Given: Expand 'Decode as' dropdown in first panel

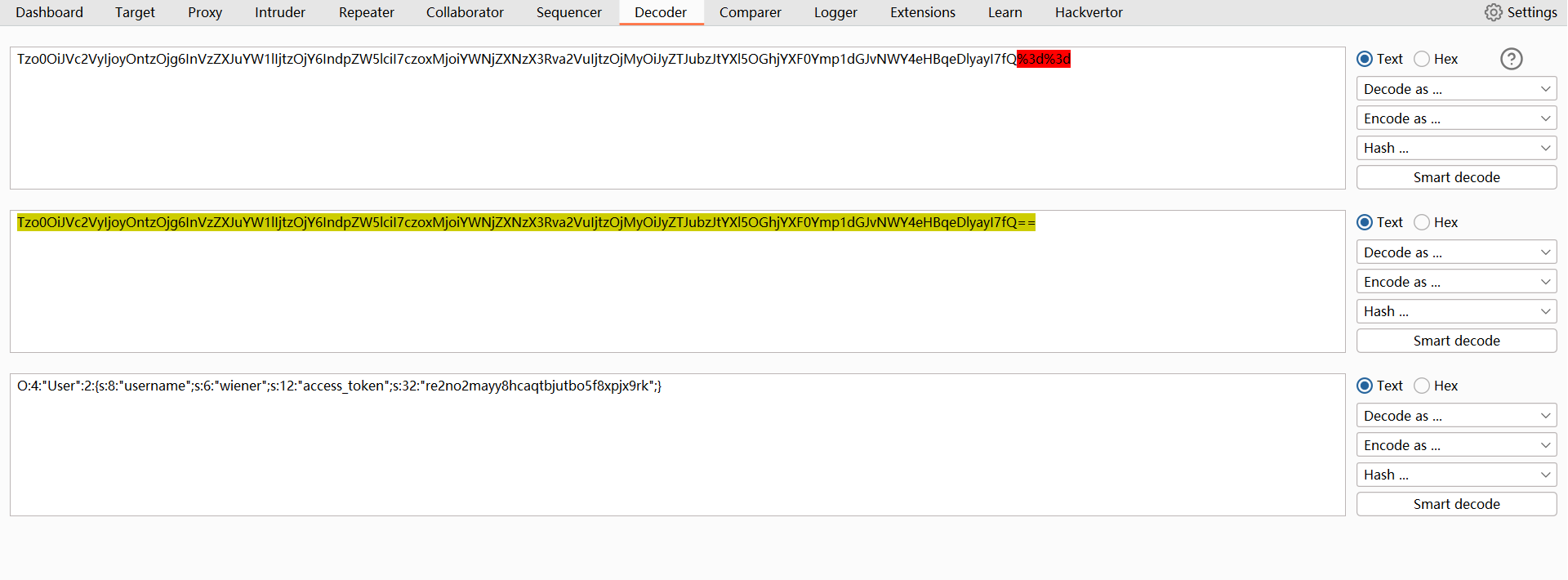Looking at the screenshot, I should 1457,89.
